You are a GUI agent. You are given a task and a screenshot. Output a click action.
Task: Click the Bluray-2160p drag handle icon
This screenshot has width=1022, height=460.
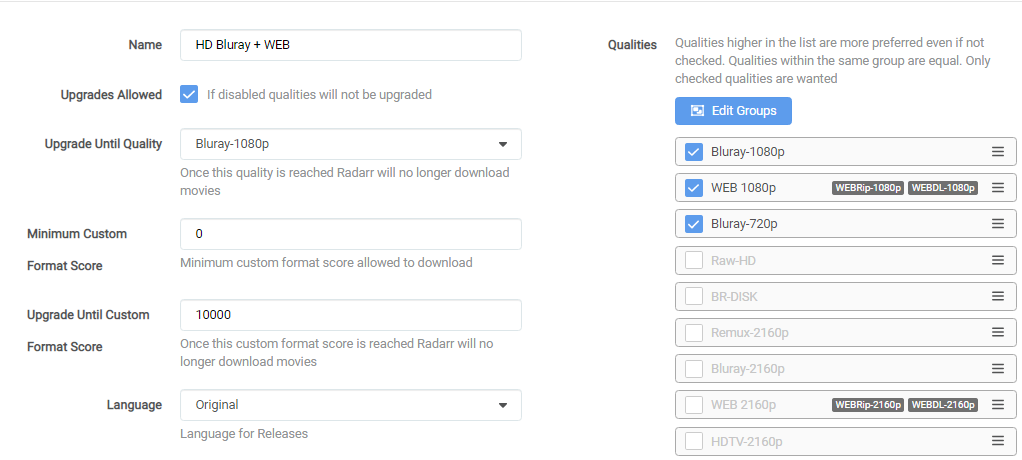(x=997, y=368)
